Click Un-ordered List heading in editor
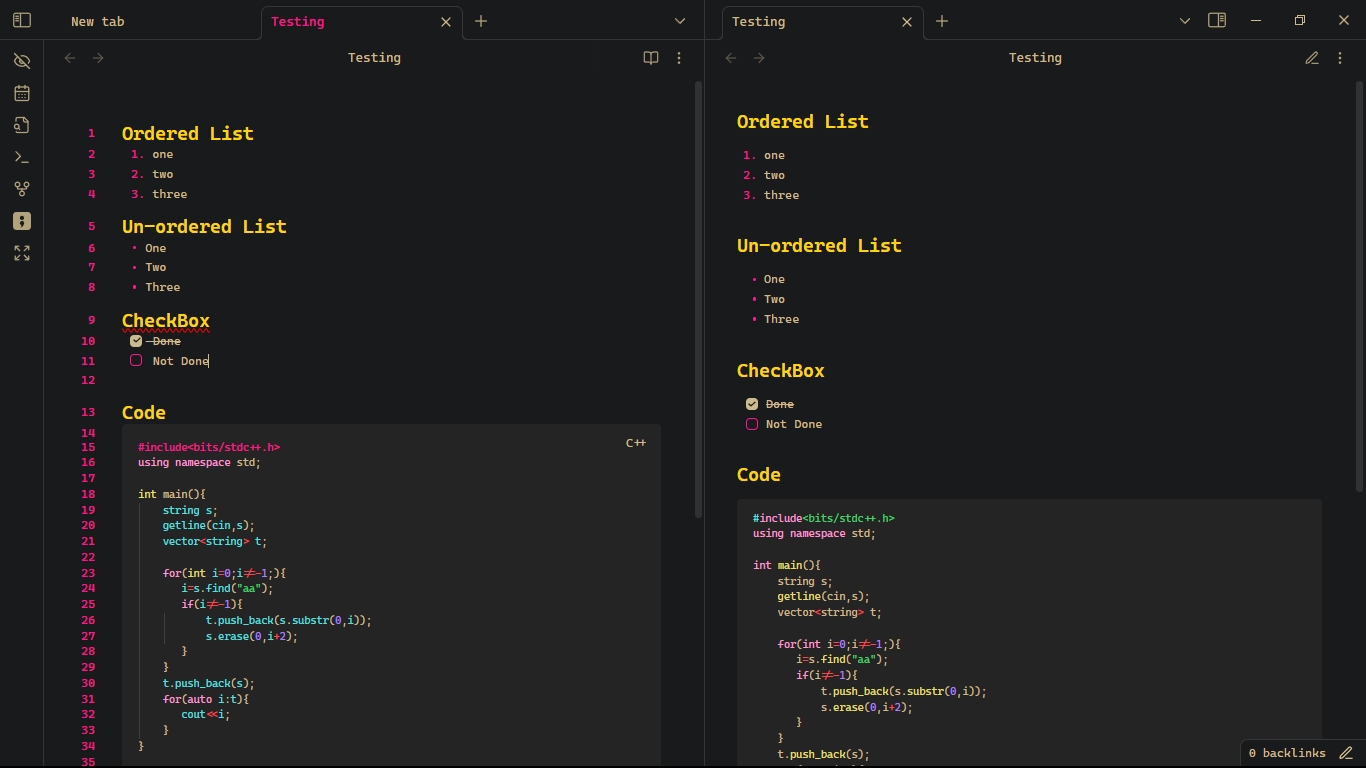The width and height of the screenshot is (1366, 768). (204, 227)
